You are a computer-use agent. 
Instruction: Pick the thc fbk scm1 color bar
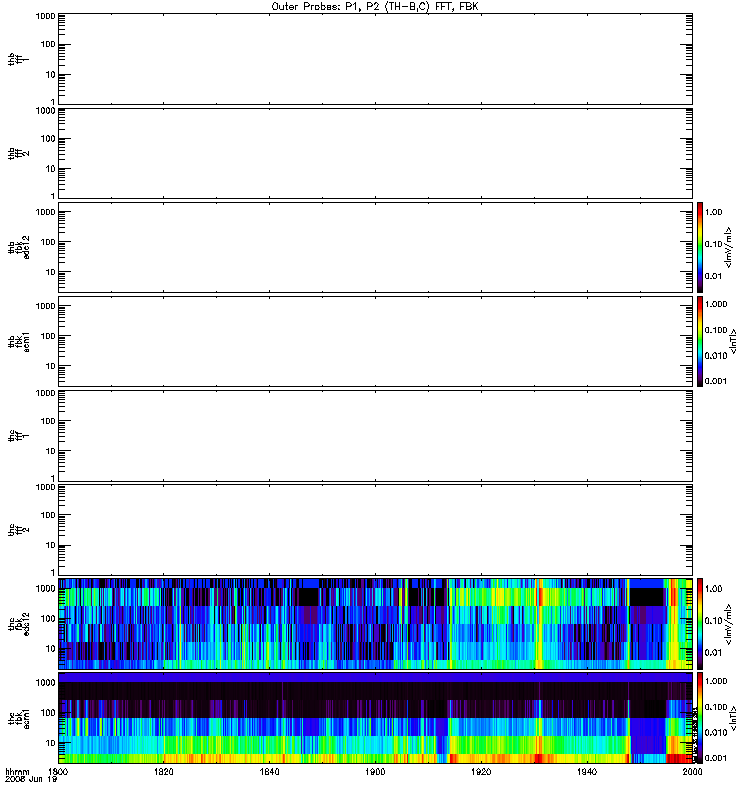point(700,718)
